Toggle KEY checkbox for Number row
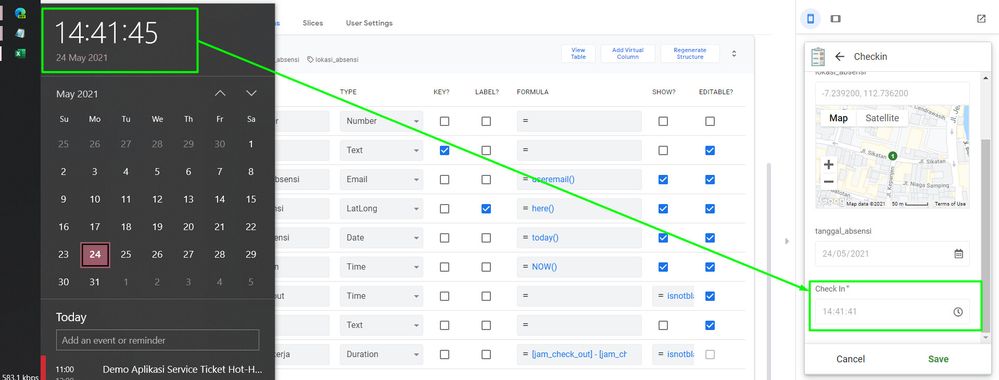Viewport: 999px width, 380px height. point(444,121)
